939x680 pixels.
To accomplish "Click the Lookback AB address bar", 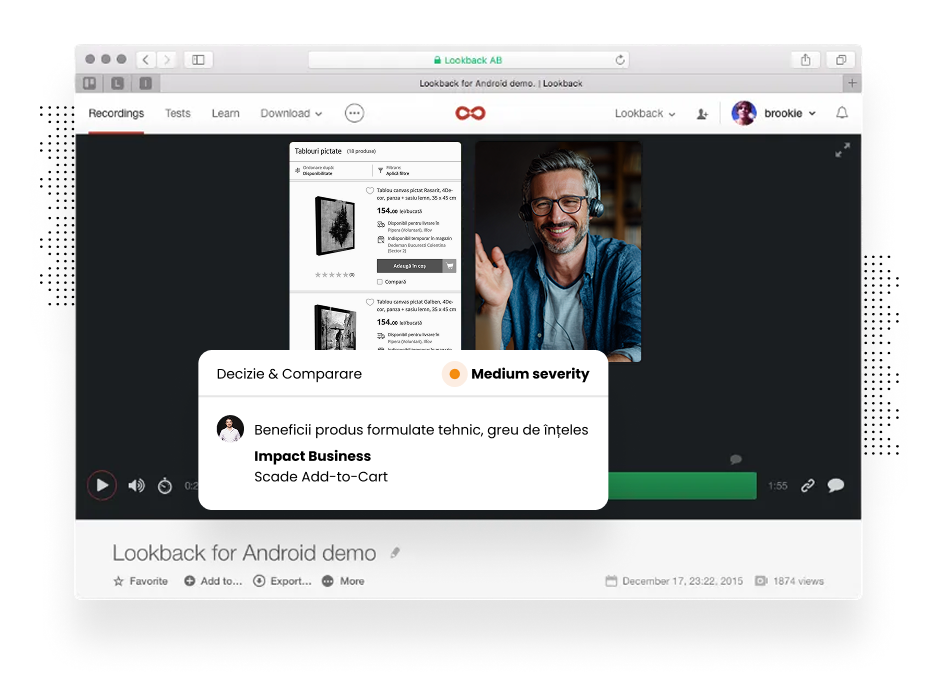I will point(468,60).
